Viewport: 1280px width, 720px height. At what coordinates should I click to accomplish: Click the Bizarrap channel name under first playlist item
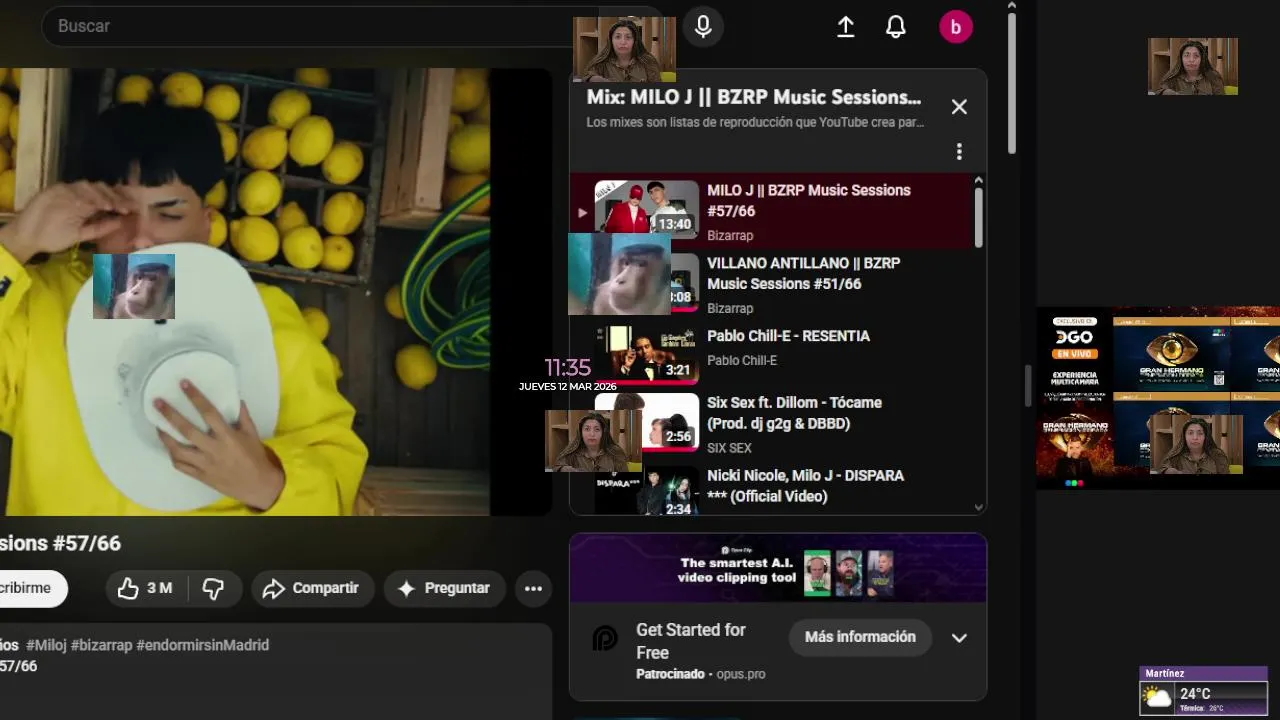[x=730, y=236]
